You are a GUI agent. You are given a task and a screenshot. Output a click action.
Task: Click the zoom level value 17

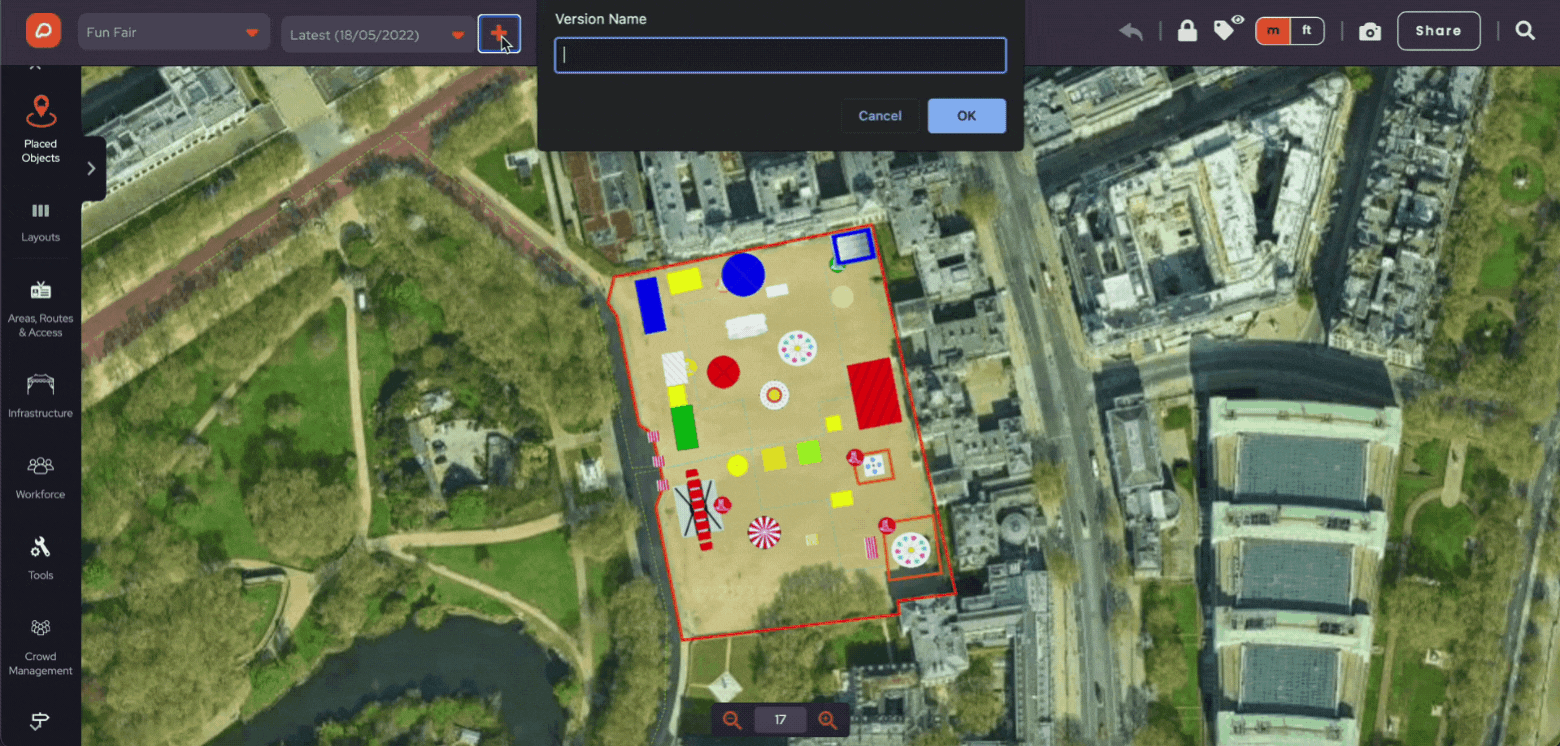click(780, 720)
